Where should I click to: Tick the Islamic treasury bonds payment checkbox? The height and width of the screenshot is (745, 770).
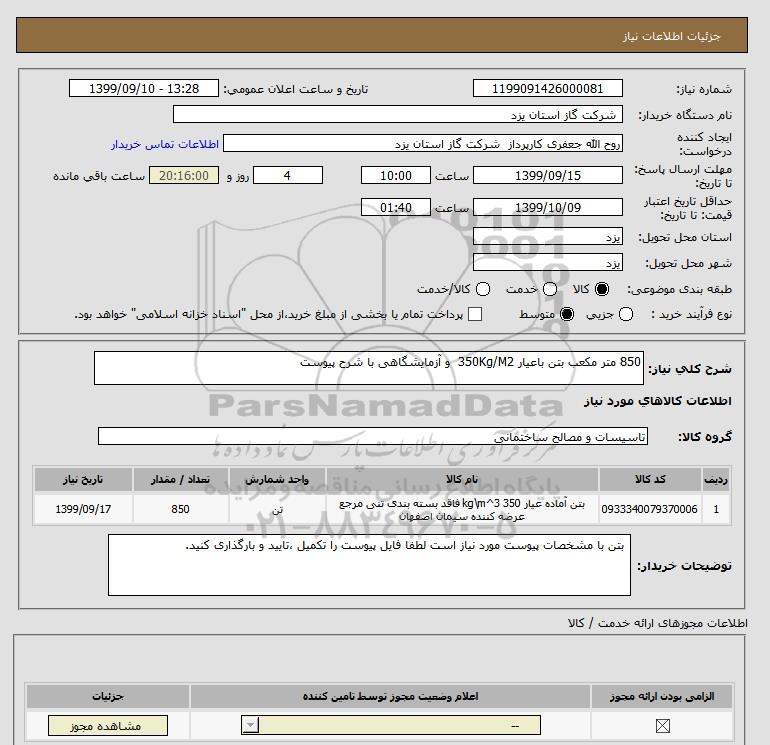coord(475,314)
